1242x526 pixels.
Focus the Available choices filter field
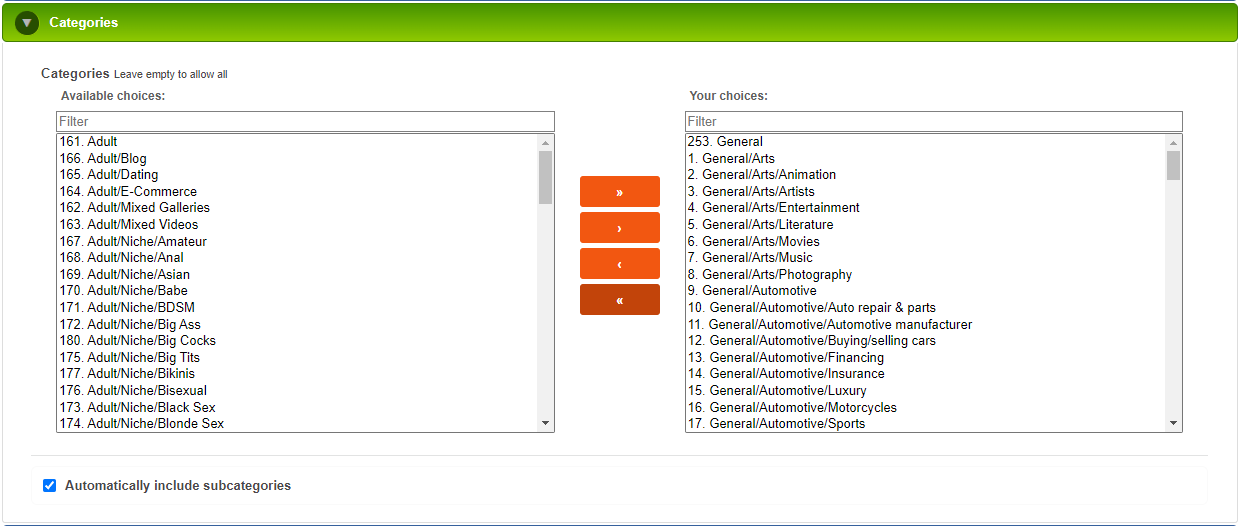305,121
